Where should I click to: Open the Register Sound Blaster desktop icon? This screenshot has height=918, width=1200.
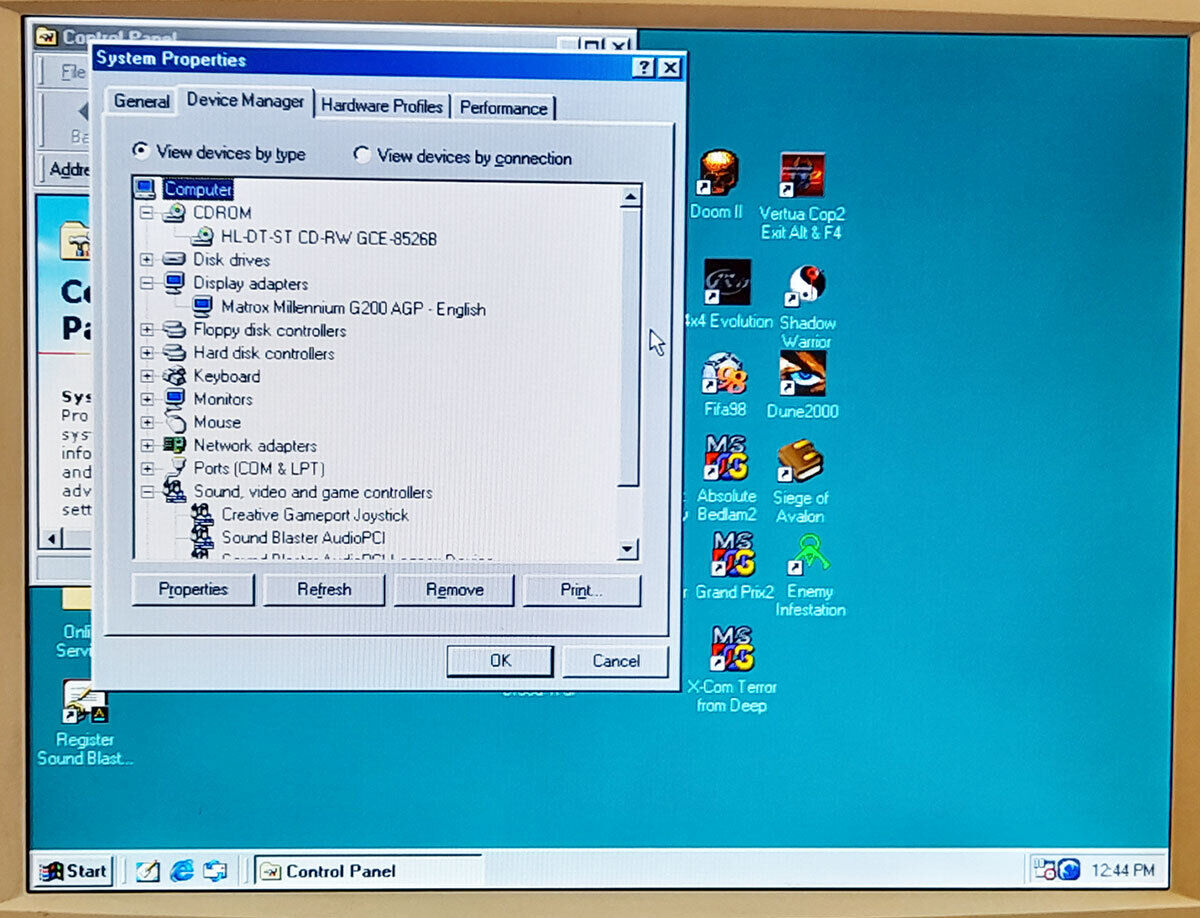tap(84, 702)
